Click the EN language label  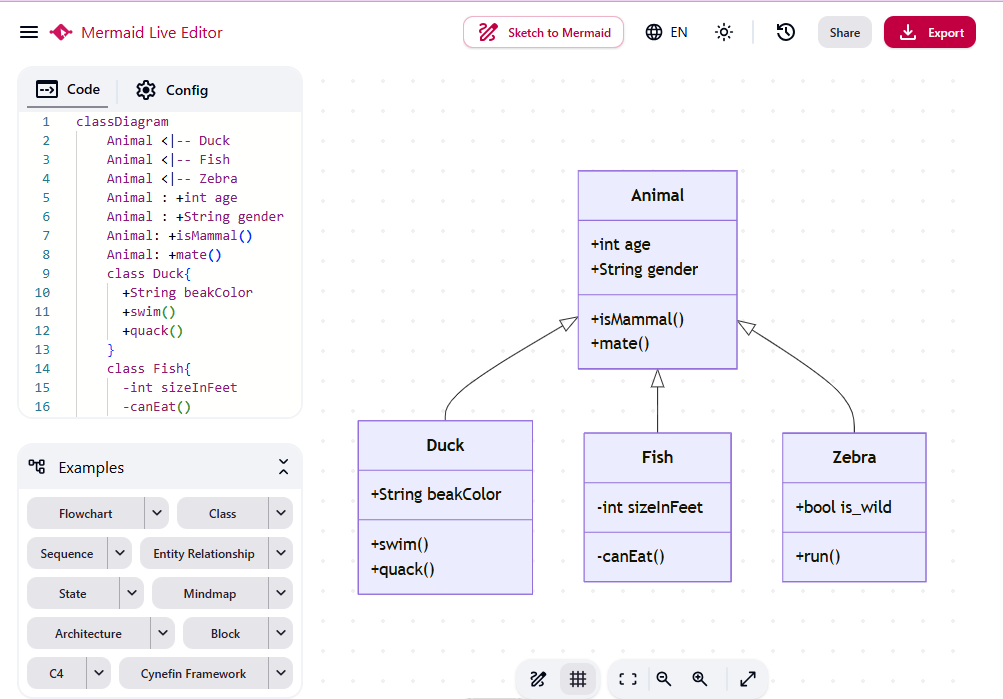(679, 32)
